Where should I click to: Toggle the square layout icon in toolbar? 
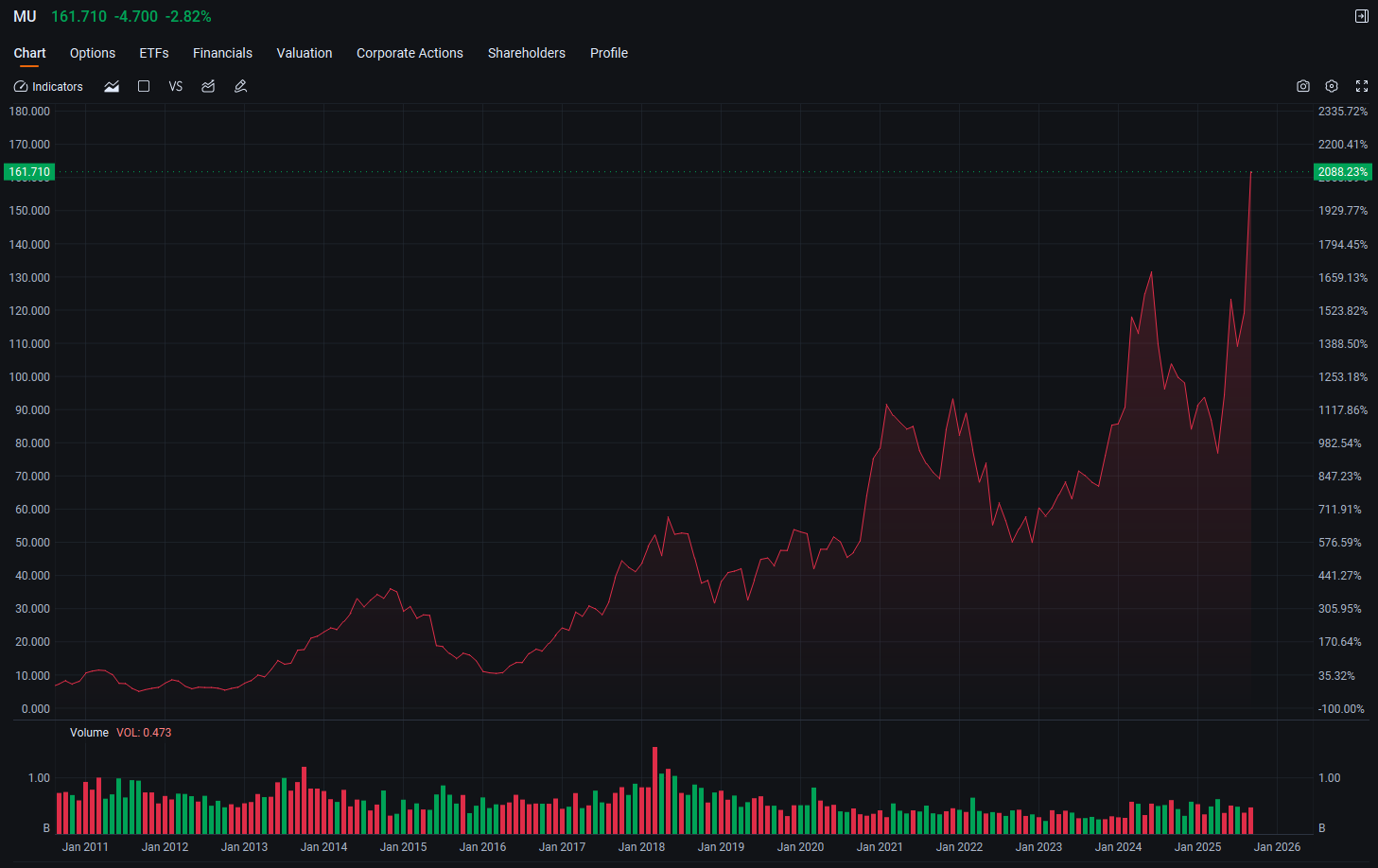pos(144,86)
